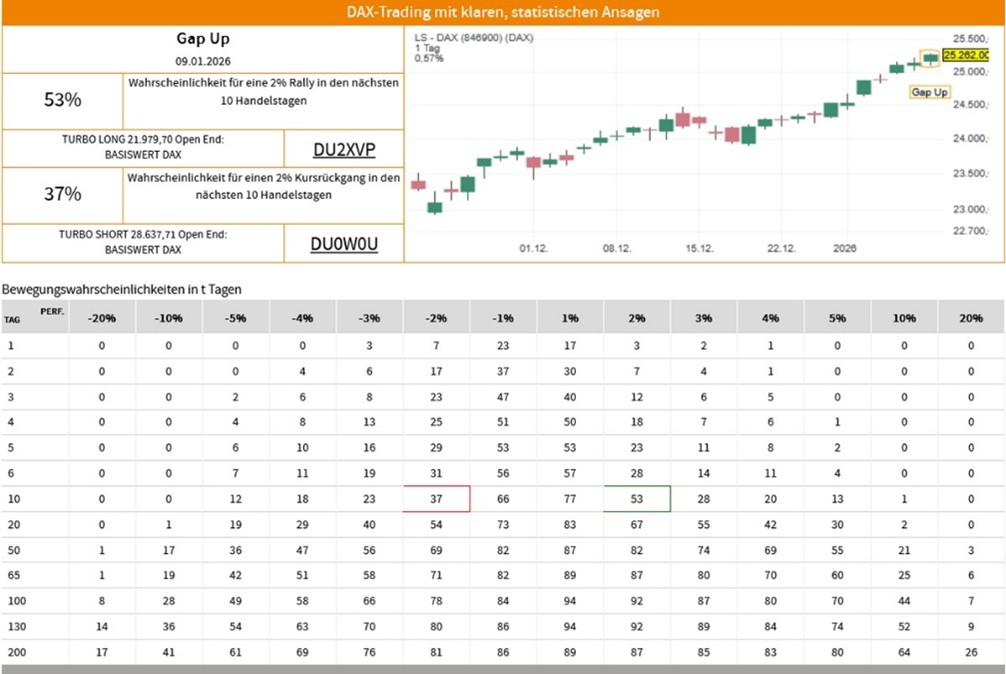Click the green-outlined 53 cell in table
Image resolution: width=1006 pixels, height=674 pixels.
coord(637,498)
